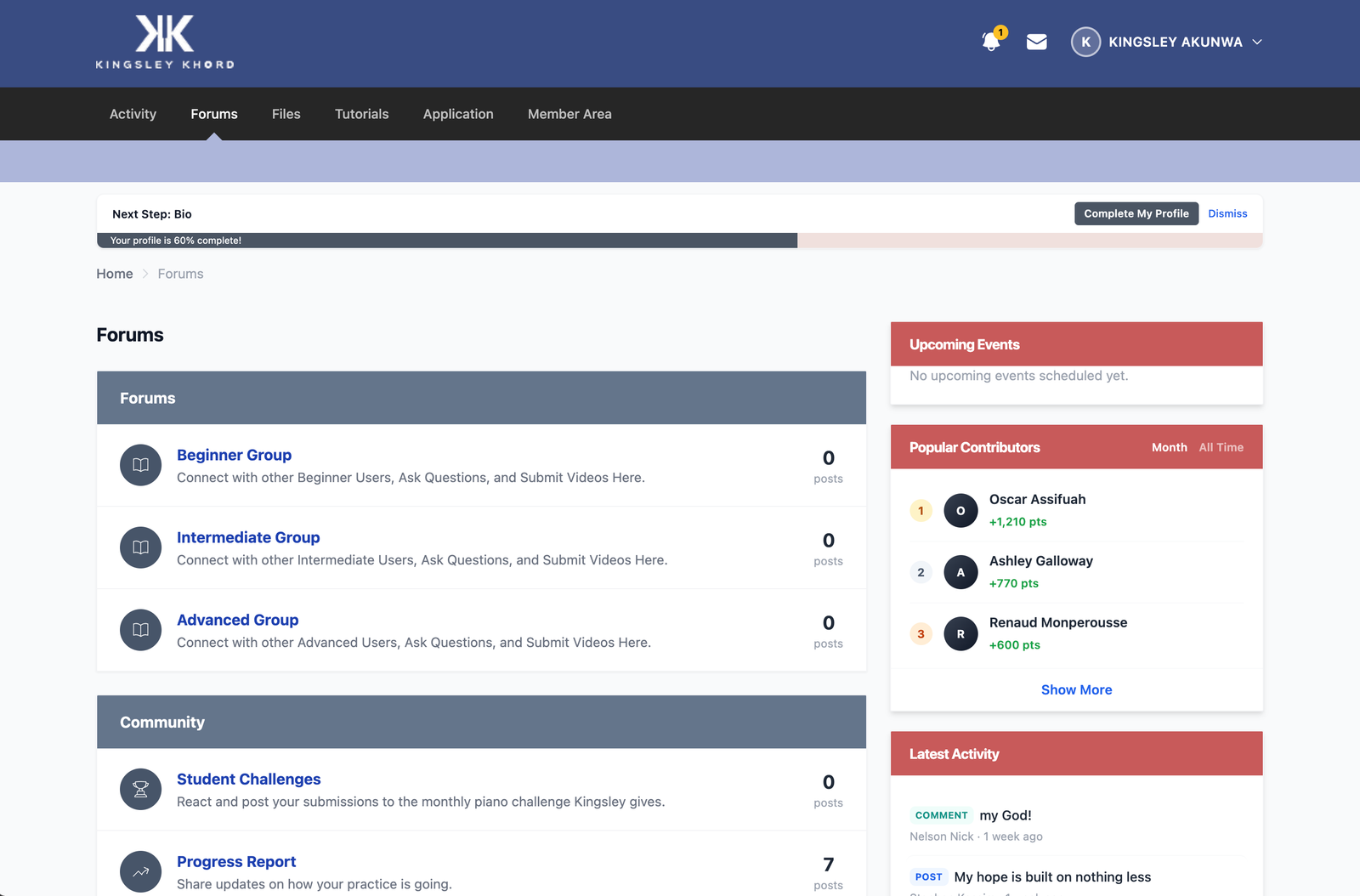Click the user avatar letter K

click(1085, 42)
